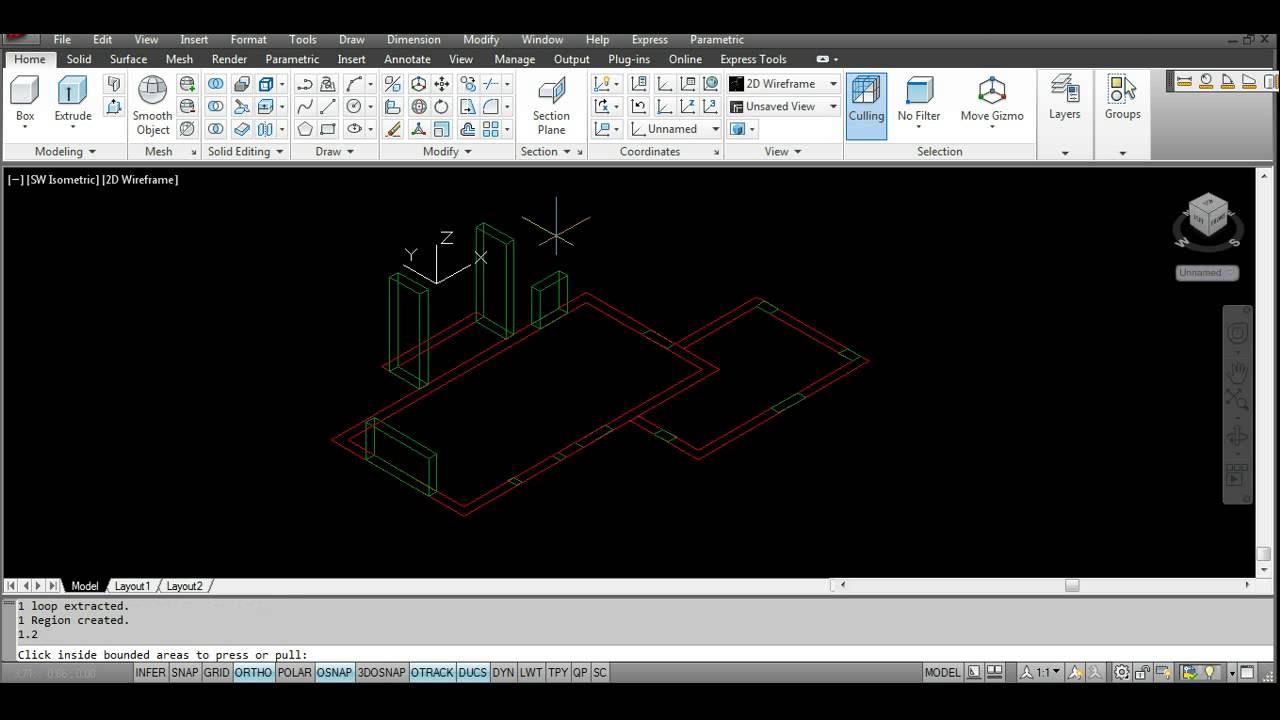
Task: Select the Polygon tool in Draw panel
Action: pos(305,129)
